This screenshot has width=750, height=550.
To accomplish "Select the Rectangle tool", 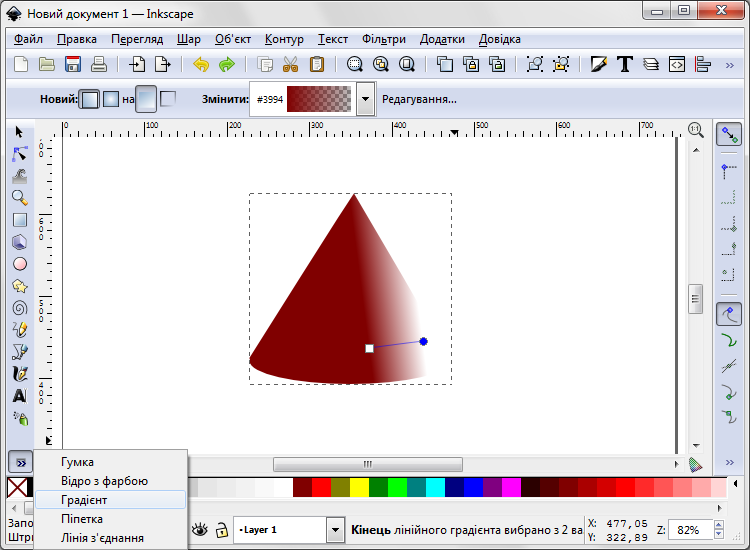I will pos(20,220).
